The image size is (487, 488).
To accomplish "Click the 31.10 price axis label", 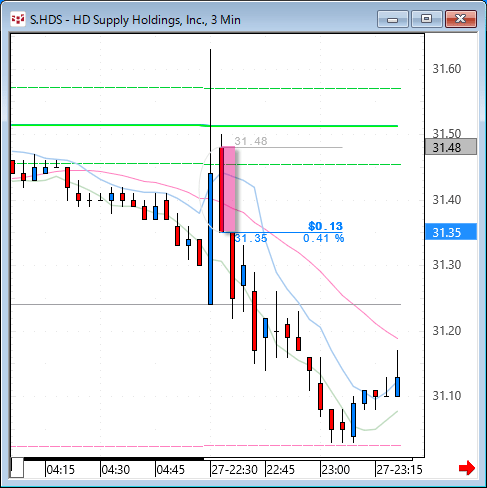I will [x=447, y=396].
